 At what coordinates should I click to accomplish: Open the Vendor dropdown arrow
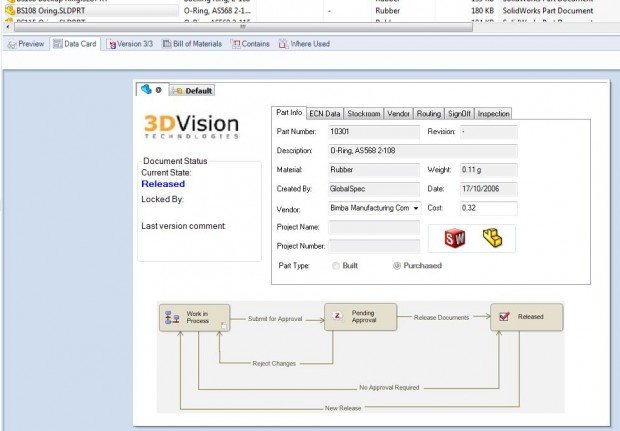[x=416, y=208]
